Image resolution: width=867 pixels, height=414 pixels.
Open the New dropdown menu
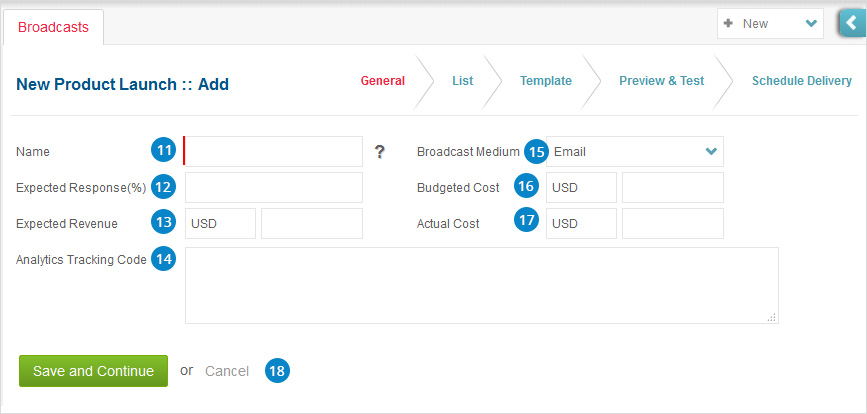coord(770,24)
